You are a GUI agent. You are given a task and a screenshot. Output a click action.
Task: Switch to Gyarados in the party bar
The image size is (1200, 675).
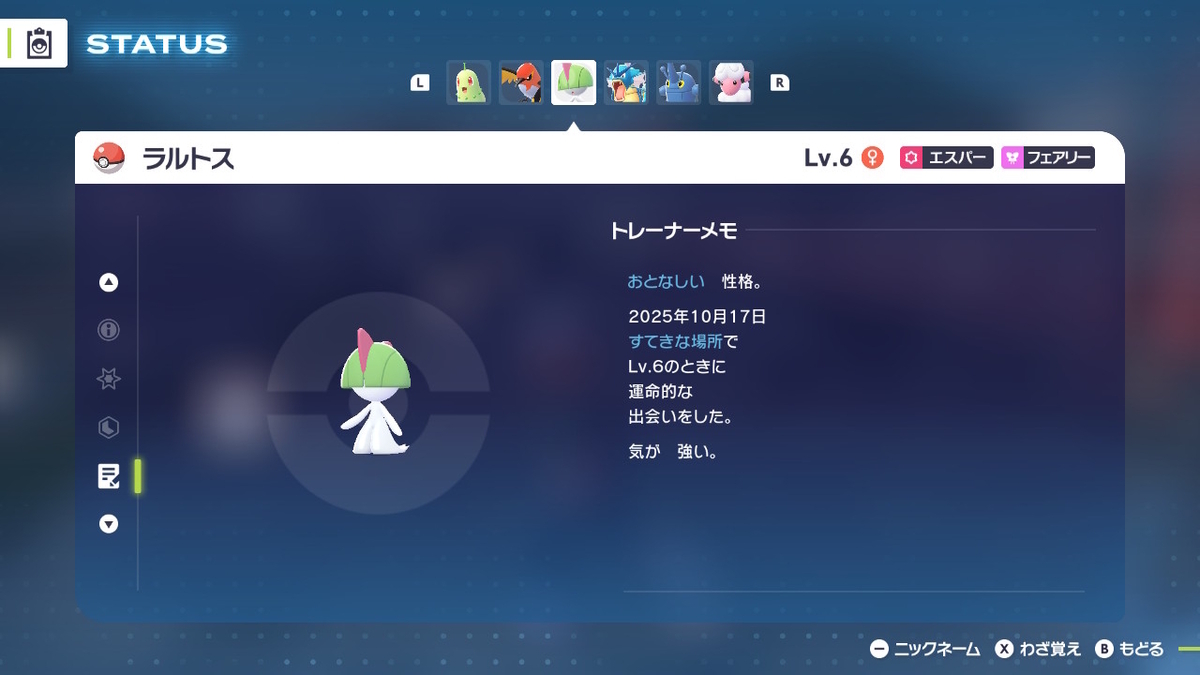click(626, 83)
